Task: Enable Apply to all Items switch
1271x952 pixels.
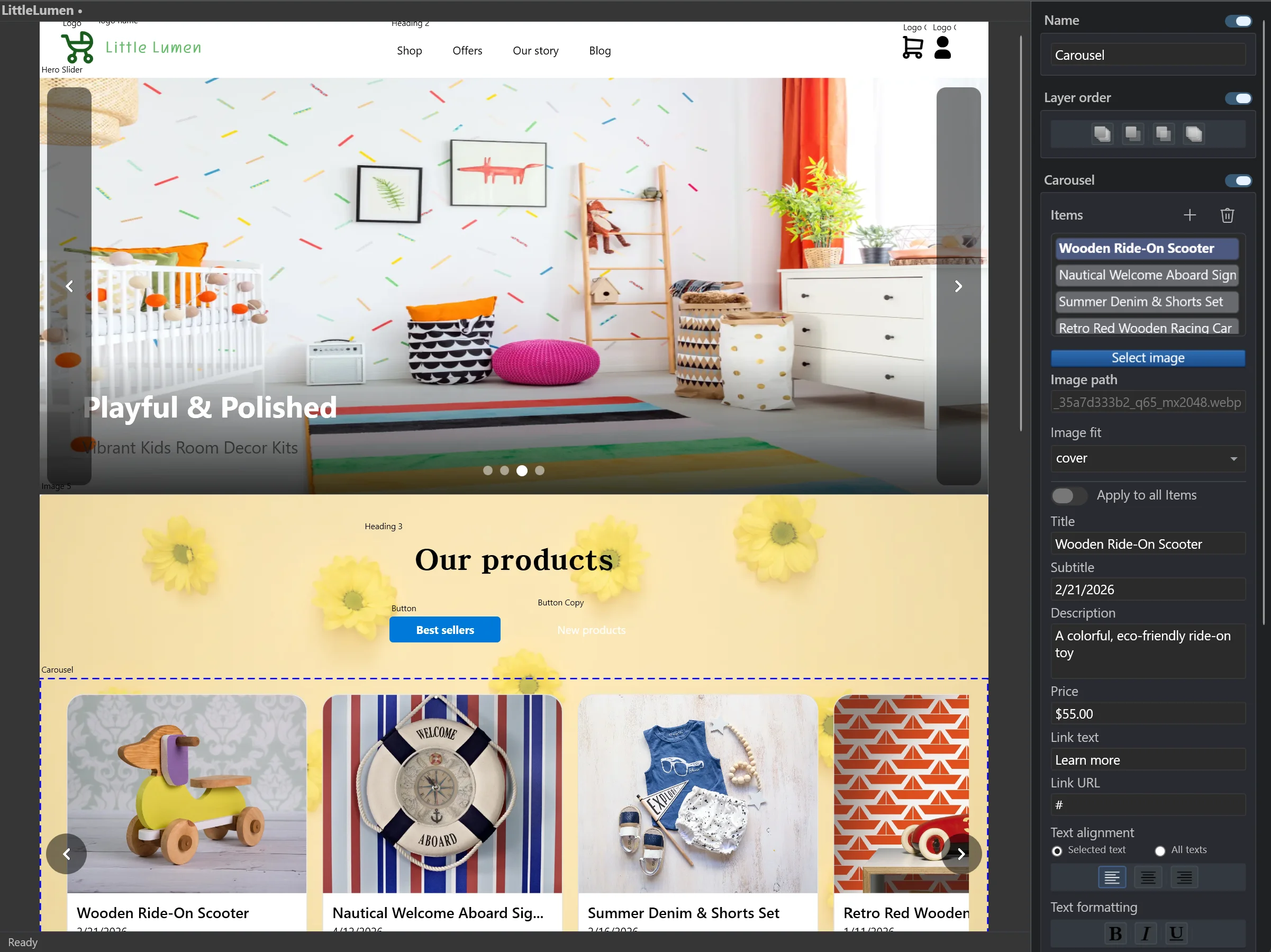Action: tap(1068, 495)
